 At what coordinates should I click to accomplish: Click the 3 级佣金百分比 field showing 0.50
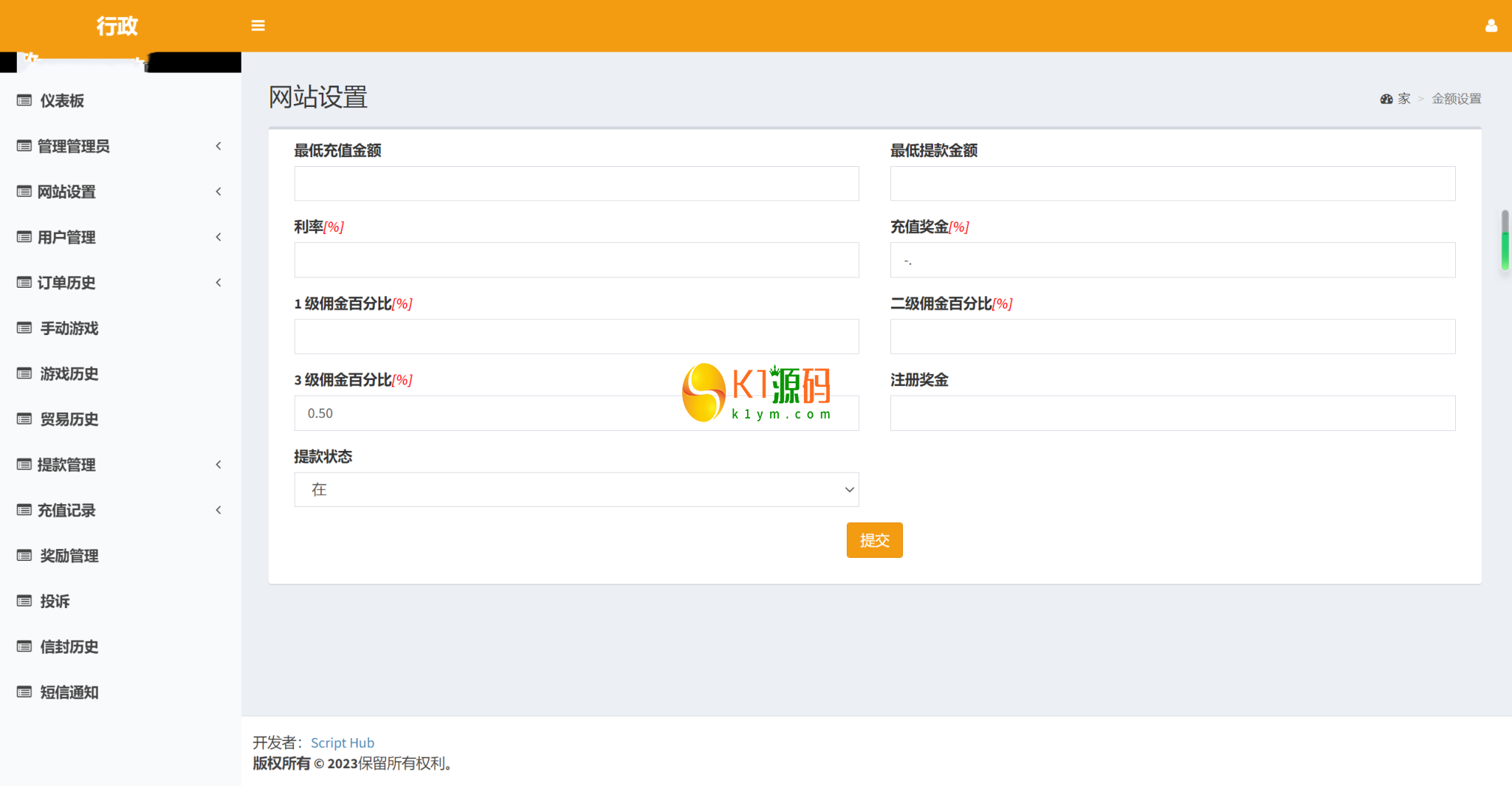577,413
